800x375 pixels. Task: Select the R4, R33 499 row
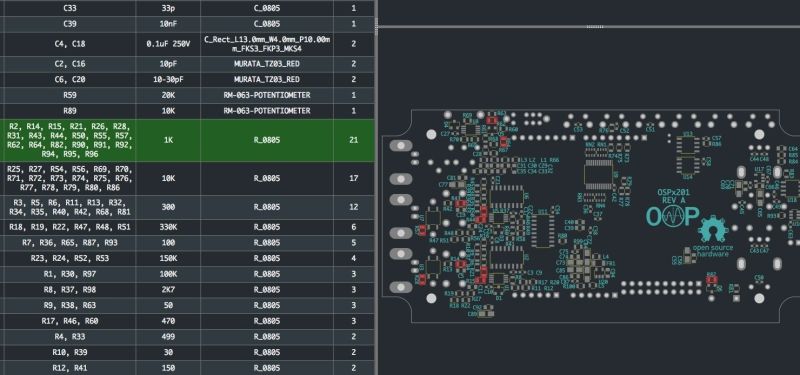(x=187, y=337)
